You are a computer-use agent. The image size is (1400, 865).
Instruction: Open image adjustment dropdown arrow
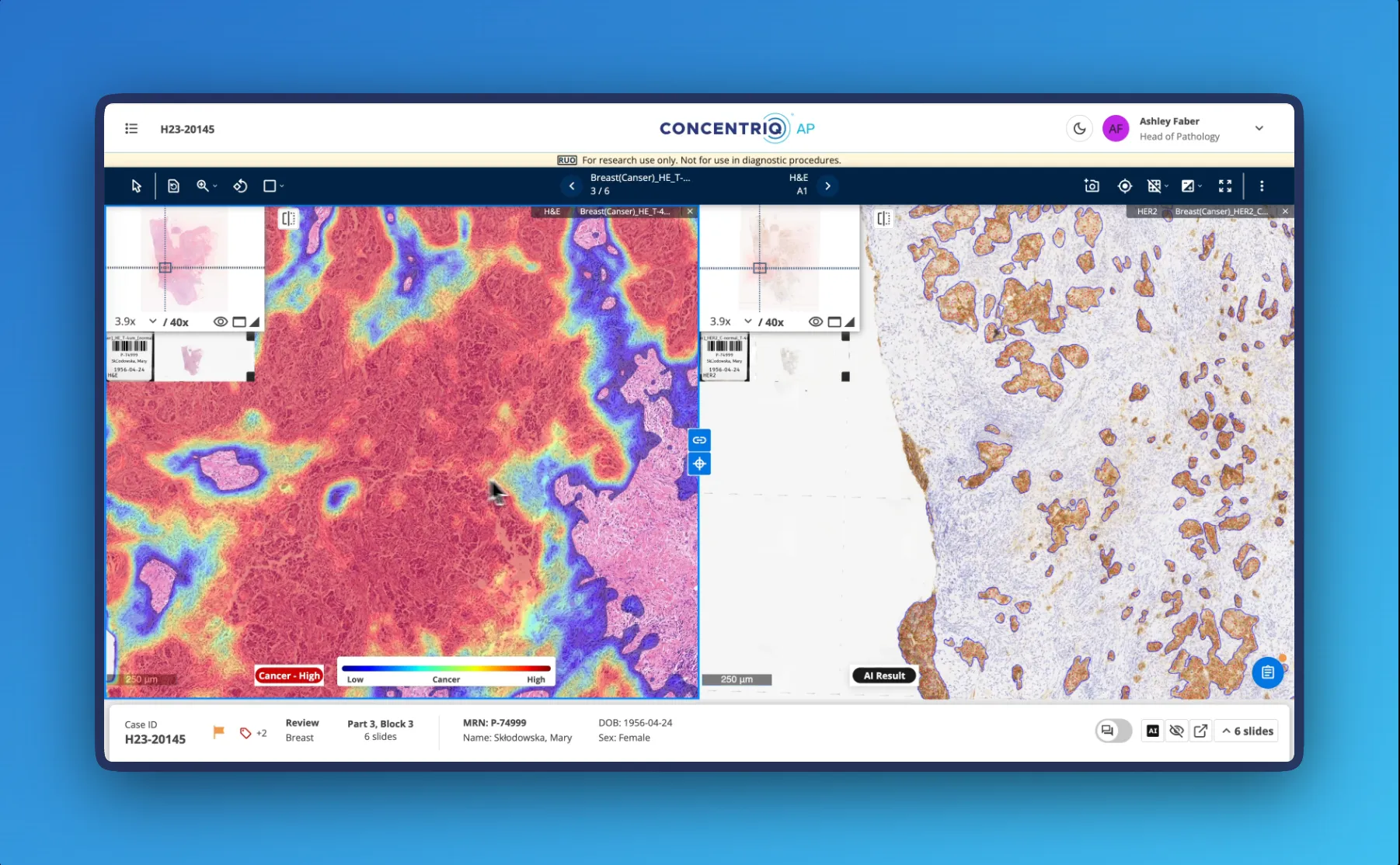1200,186
